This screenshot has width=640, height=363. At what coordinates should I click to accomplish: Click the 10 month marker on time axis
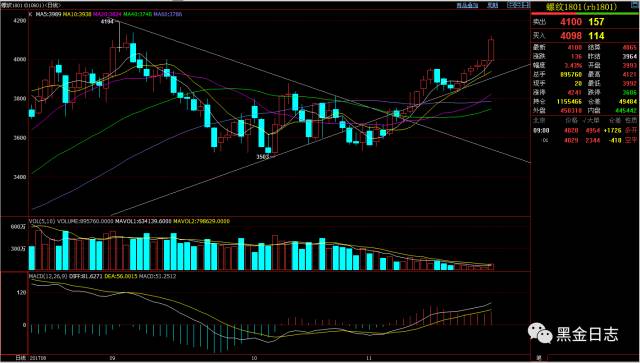click(x=254, y=358)
